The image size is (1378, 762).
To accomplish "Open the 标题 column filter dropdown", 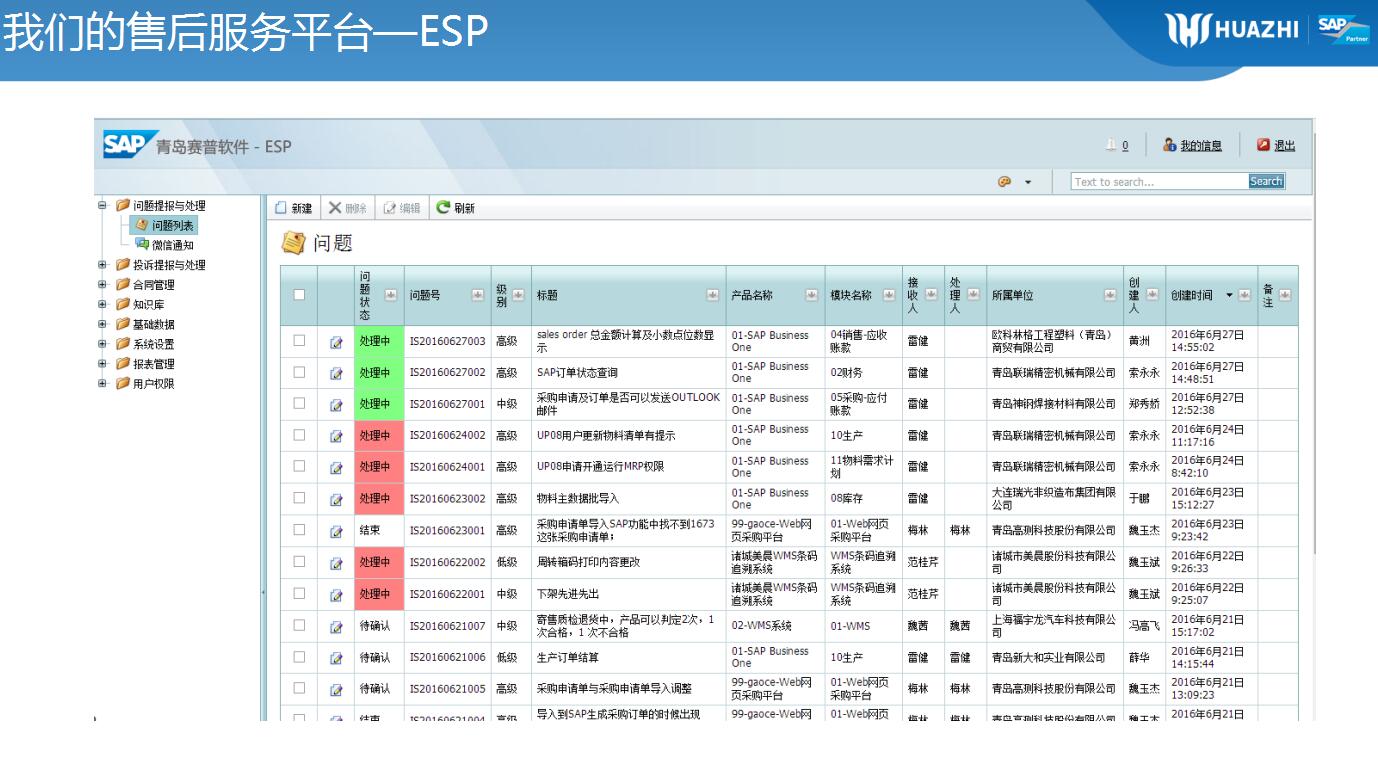I will coord(713,295).
